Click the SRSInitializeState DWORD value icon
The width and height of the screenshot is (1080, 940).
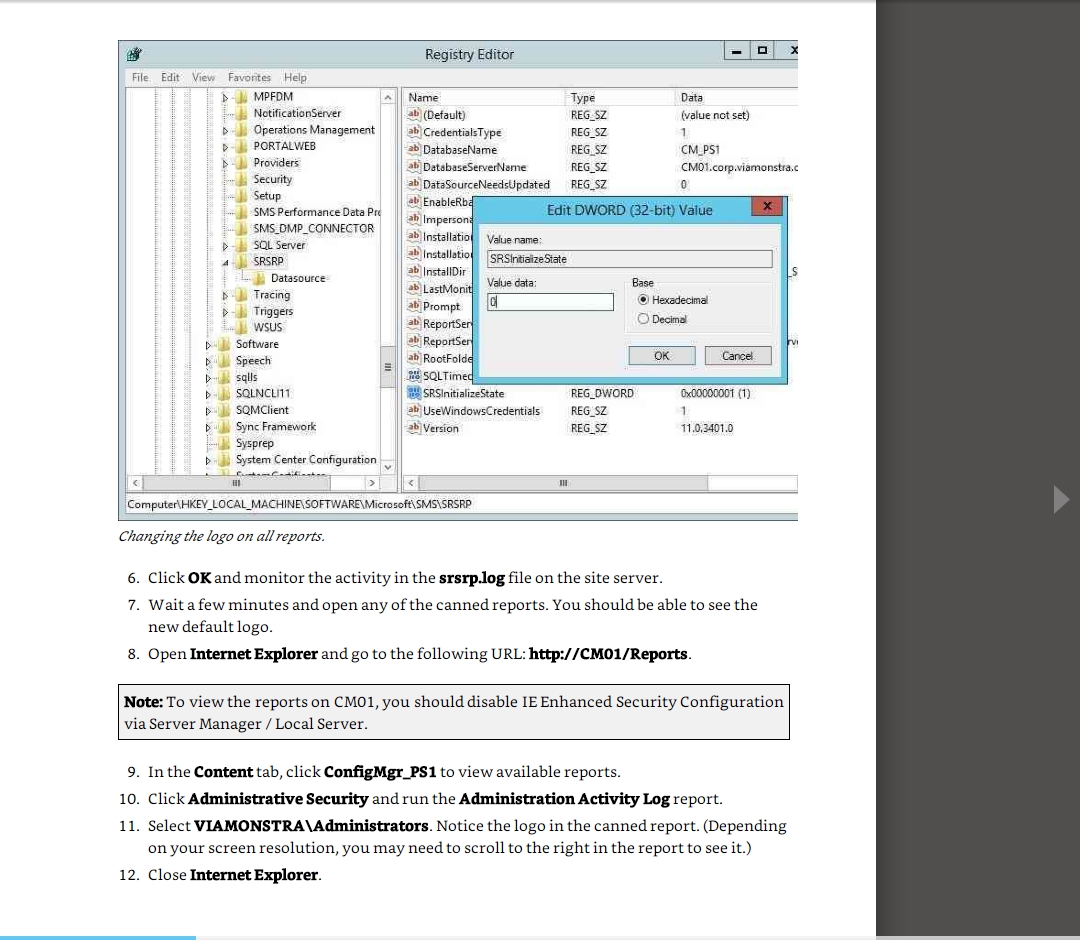pyautogui.click(x=414, y=394)
